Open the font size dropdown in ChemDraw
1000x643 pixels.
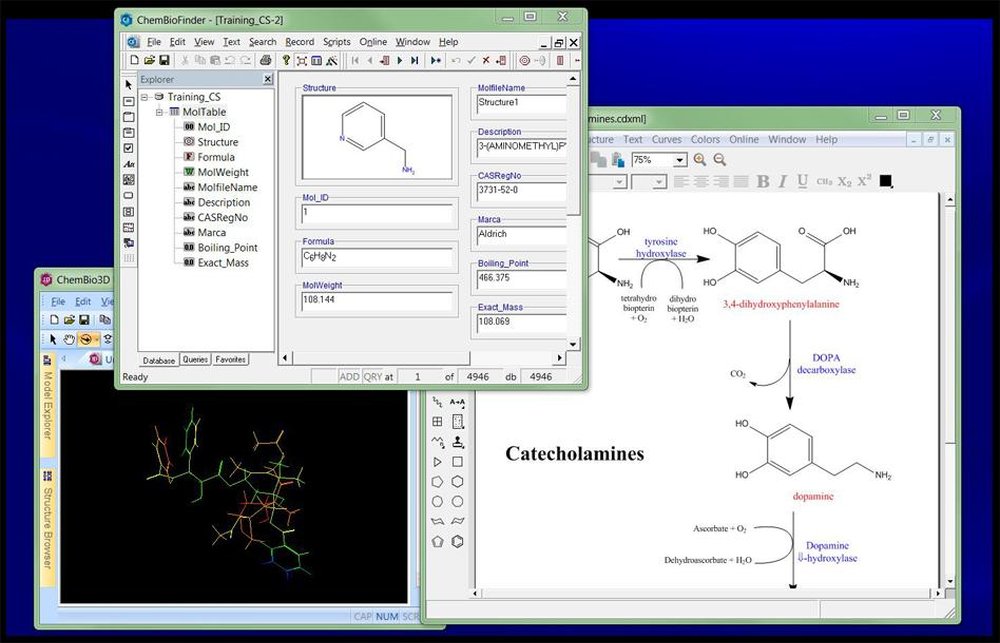(x=660, y=182)
